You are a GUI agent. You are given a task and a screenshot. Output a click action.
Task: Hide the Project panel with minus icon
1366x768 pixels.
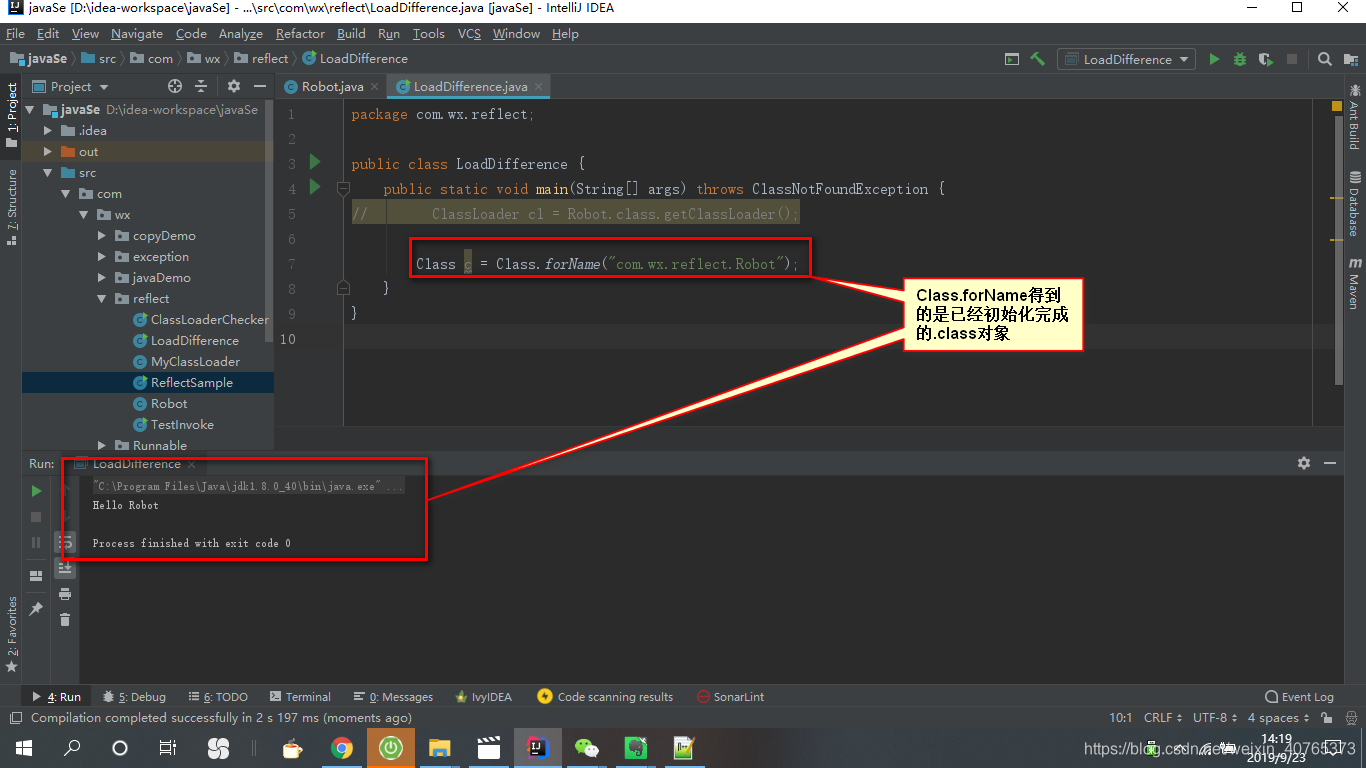260,86
